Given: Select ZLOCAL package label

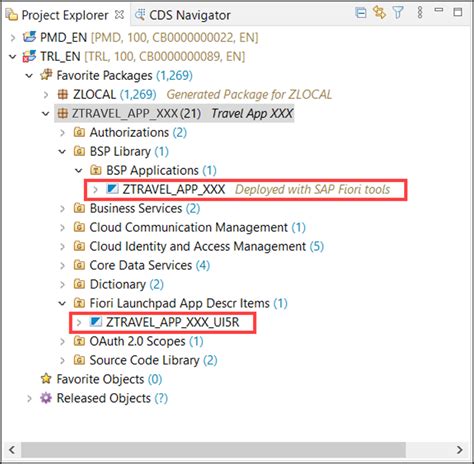Looking at the screenshot, I should coord(94,94).
